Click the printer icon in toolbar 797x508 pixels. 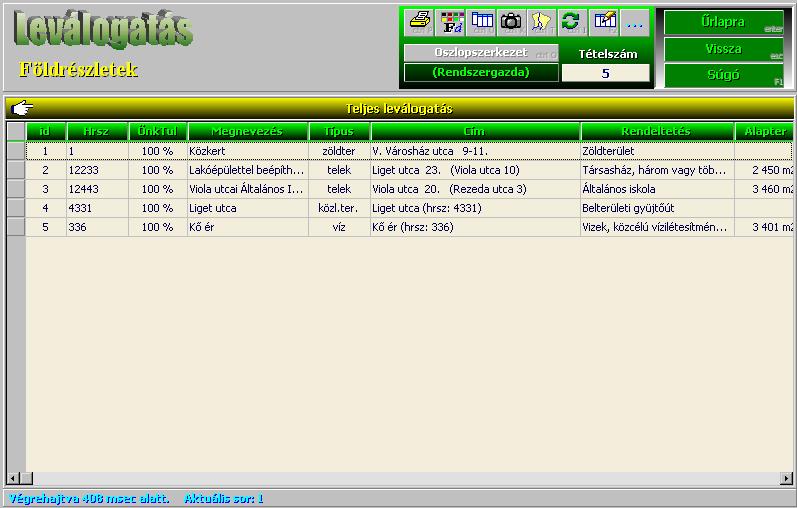(421, 21)
